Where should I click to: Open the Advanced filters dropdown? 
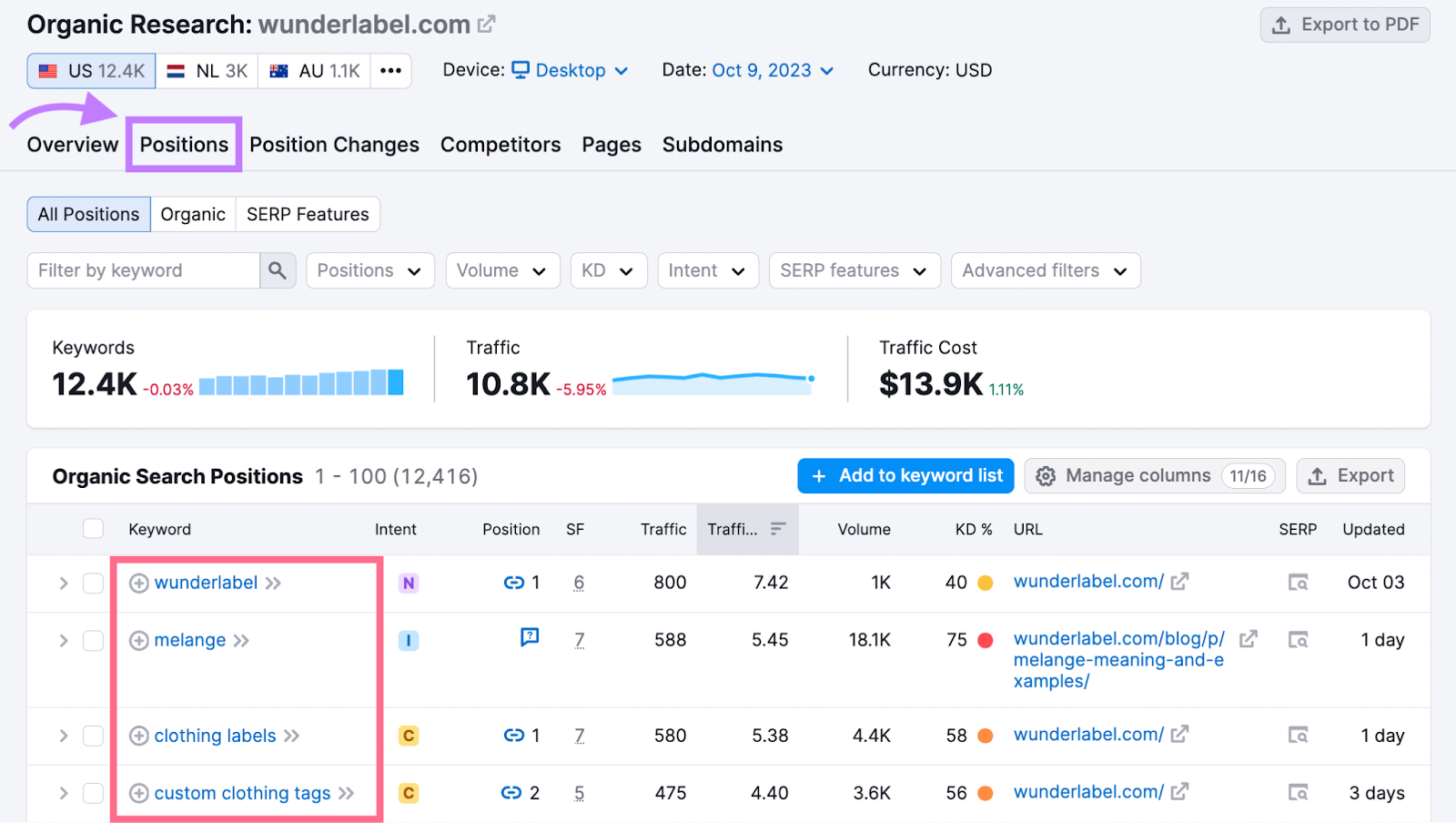tap(1044, 270)
